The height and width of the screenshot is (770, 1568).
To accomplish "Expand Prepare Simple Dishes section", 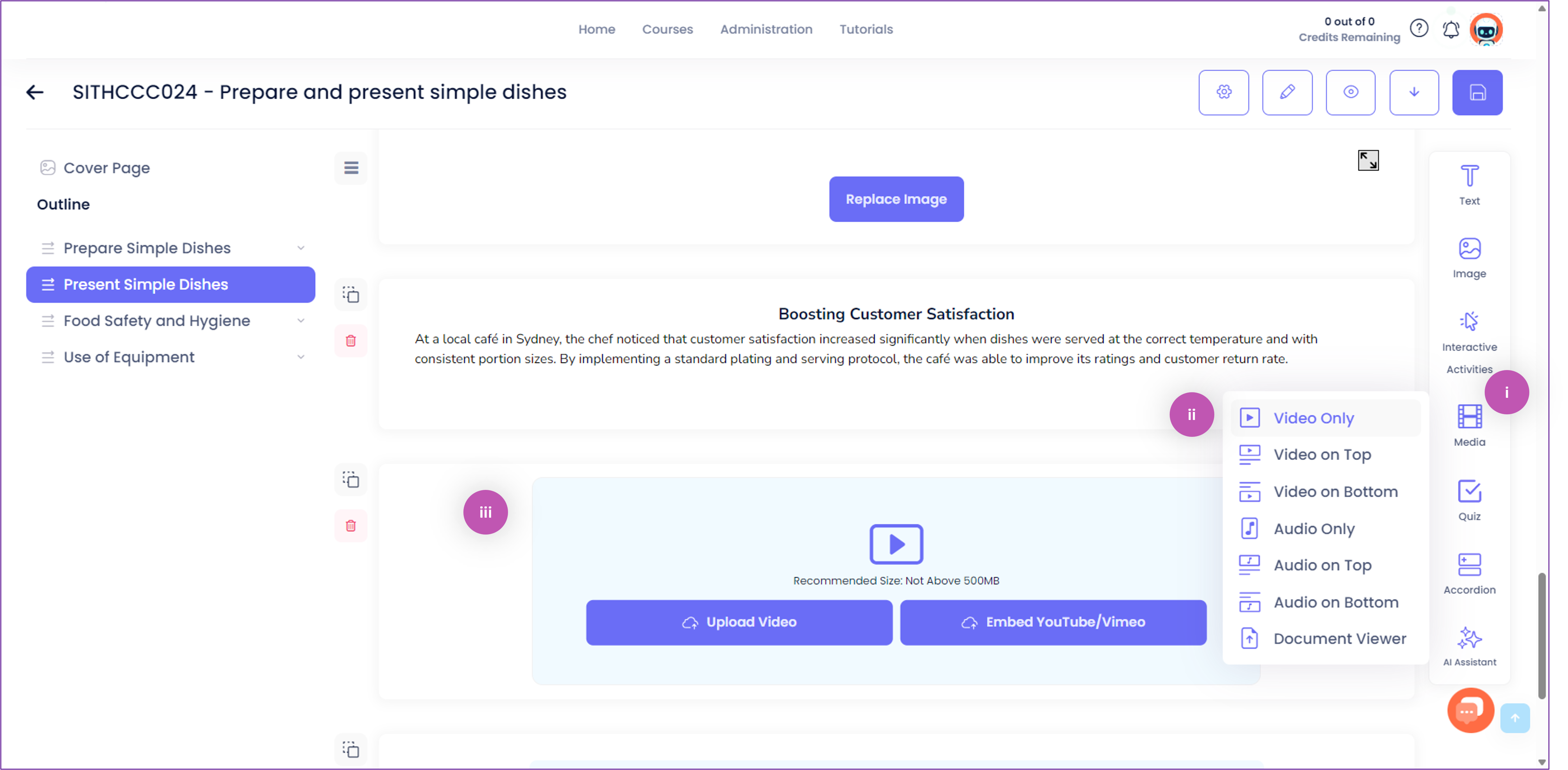I will [300, 248].
